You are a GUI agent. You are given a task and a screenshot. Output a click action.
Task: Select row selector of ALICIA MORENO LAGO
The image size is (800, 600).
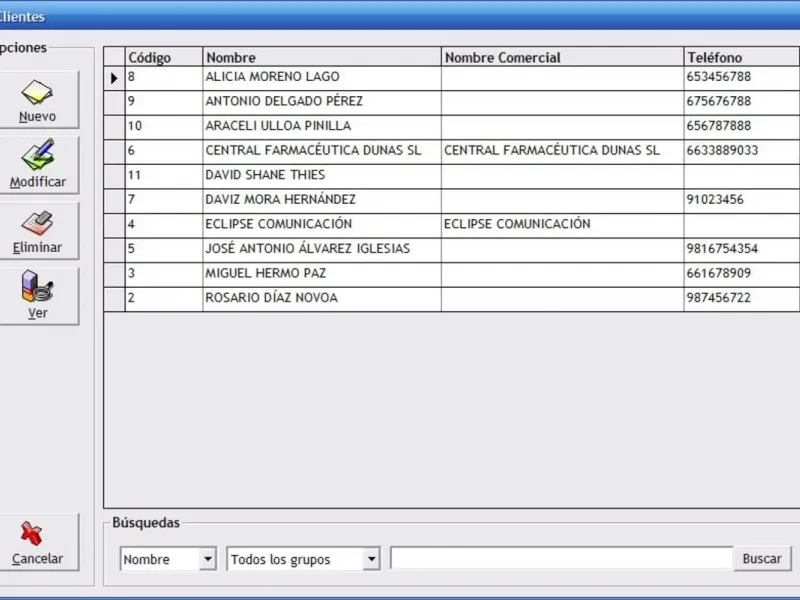(114, 78)
